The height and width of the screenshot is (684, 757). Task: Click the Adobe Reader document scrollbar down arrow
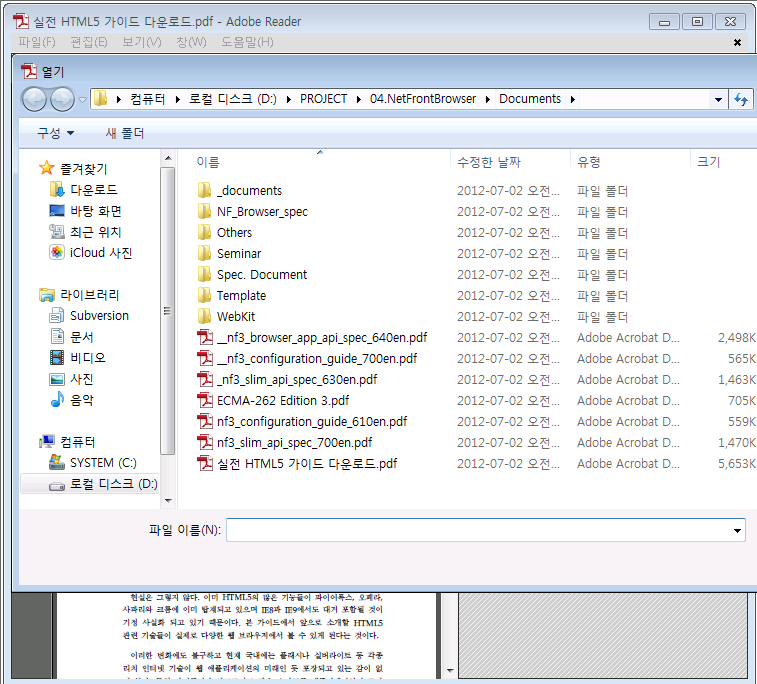coord(450,670)
